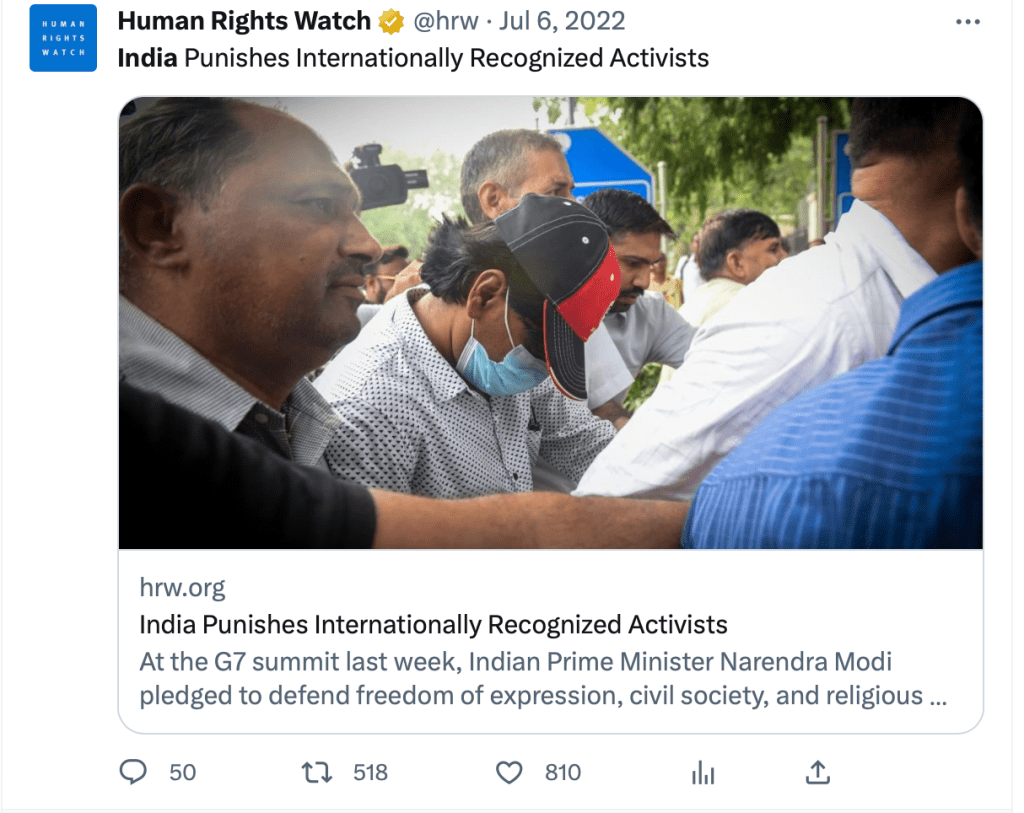Click the bold India word in tweet text

[x=148, y=57]
